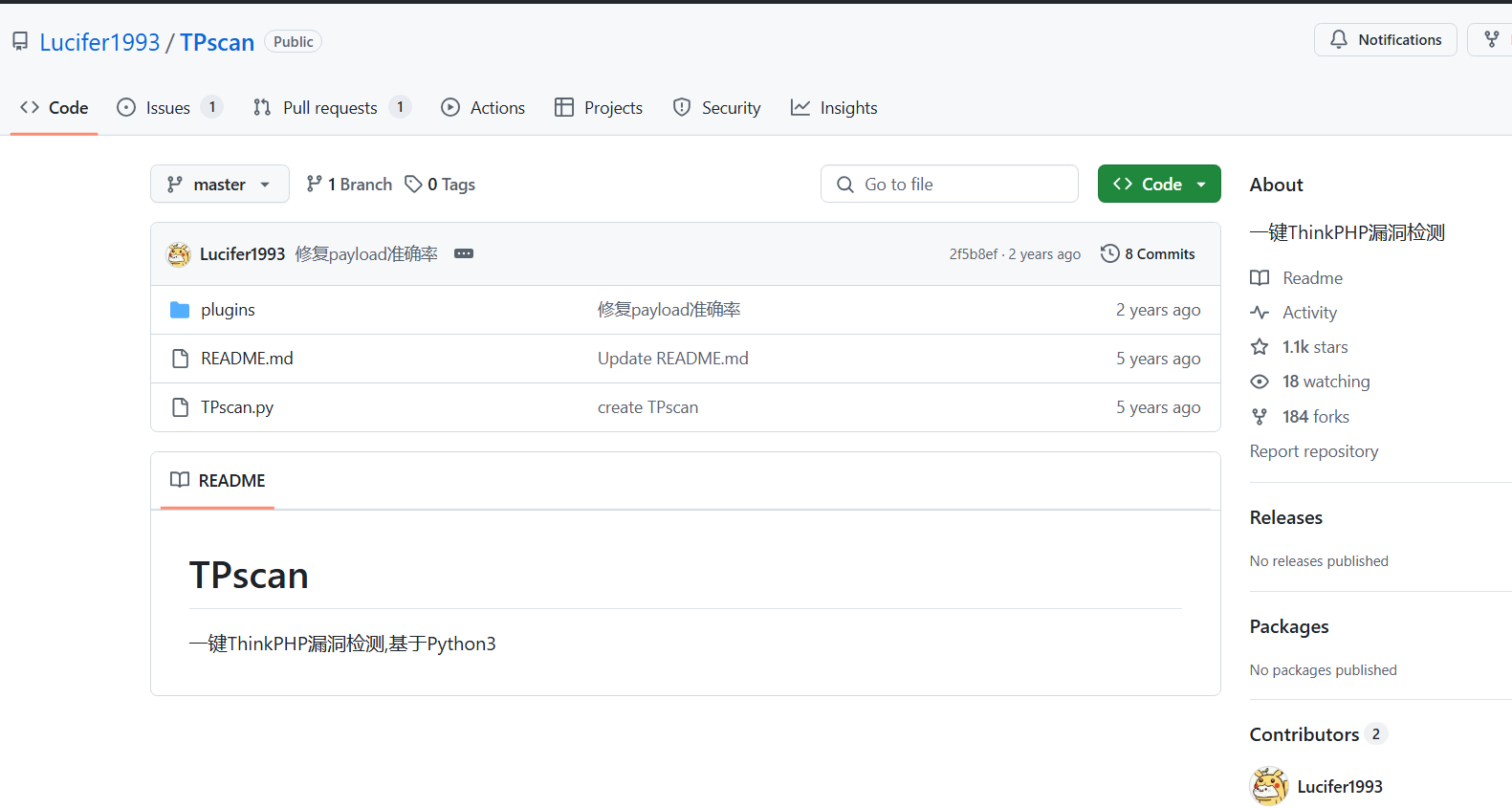View the 184 forks link
The image size is (1512, 808).
(1300, 417)
